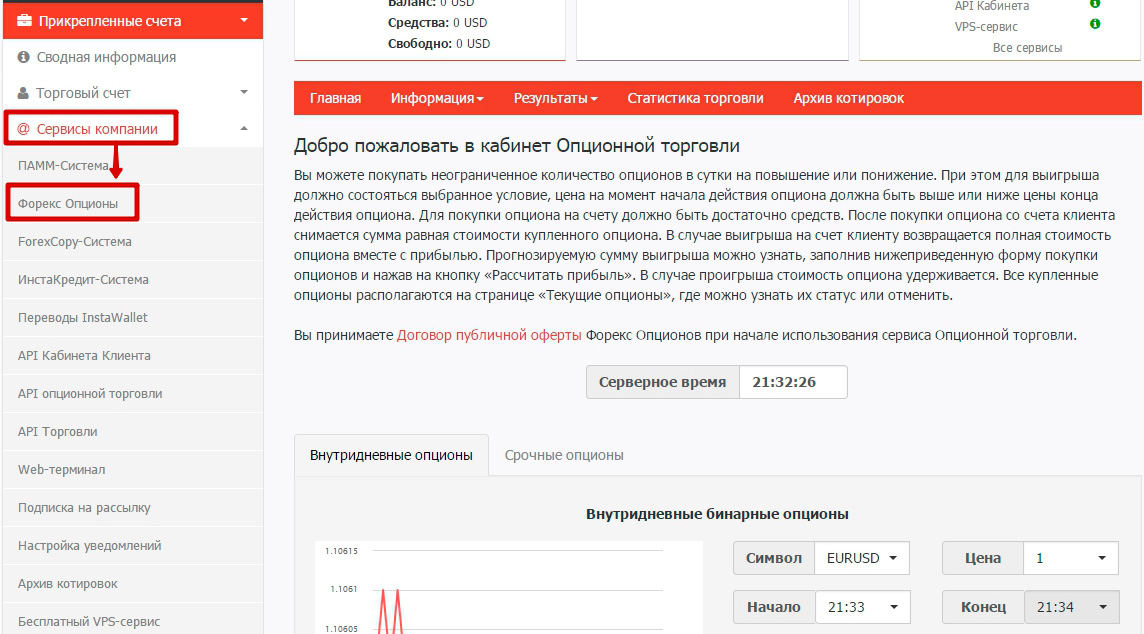Open the Результаты menu

[x=555, y=98]
